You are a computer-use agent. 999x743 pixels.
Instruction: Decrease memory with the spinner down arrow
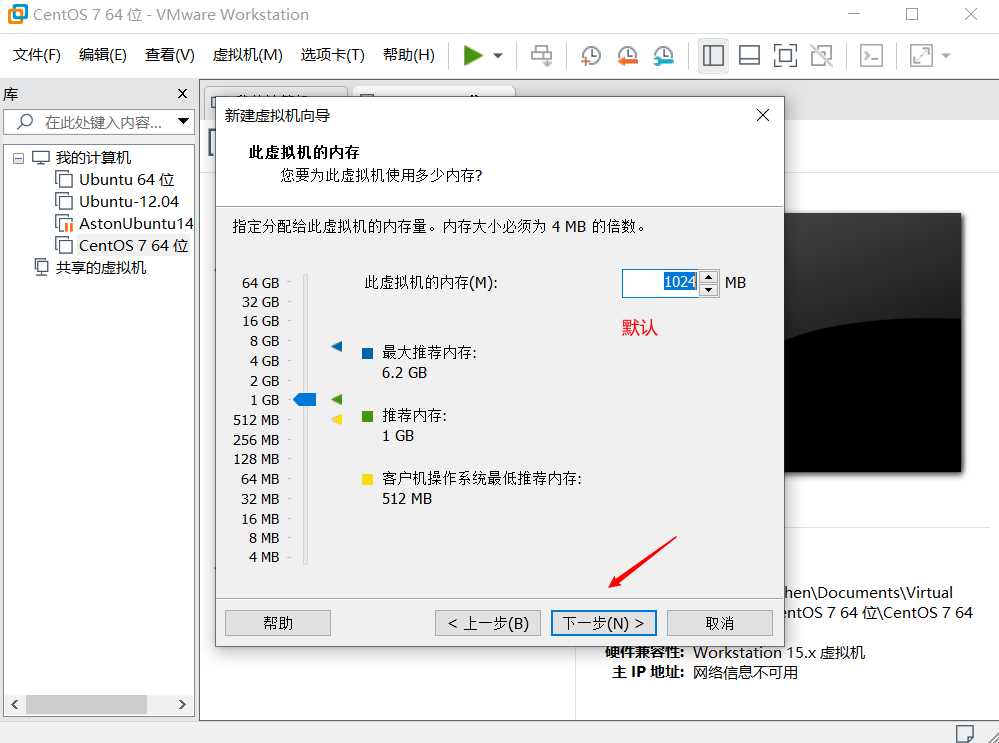(x=708, y=290)
